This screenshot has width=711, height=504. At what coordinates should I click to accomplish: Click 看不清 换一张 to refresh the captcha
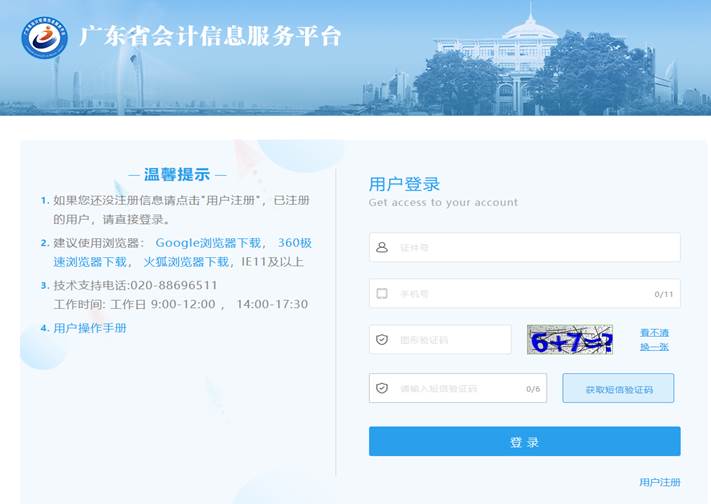[x=654, y=340]
